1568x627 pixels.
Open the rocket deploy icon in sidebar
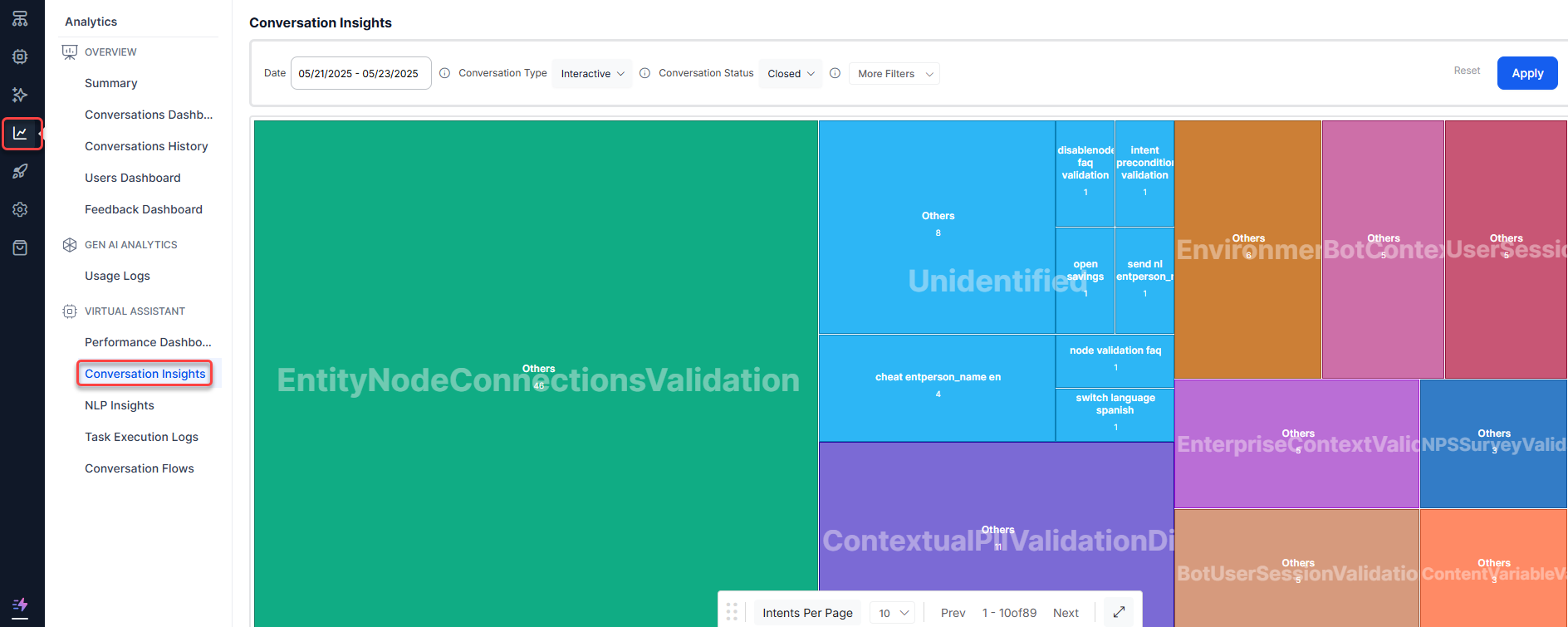(21, 171)
